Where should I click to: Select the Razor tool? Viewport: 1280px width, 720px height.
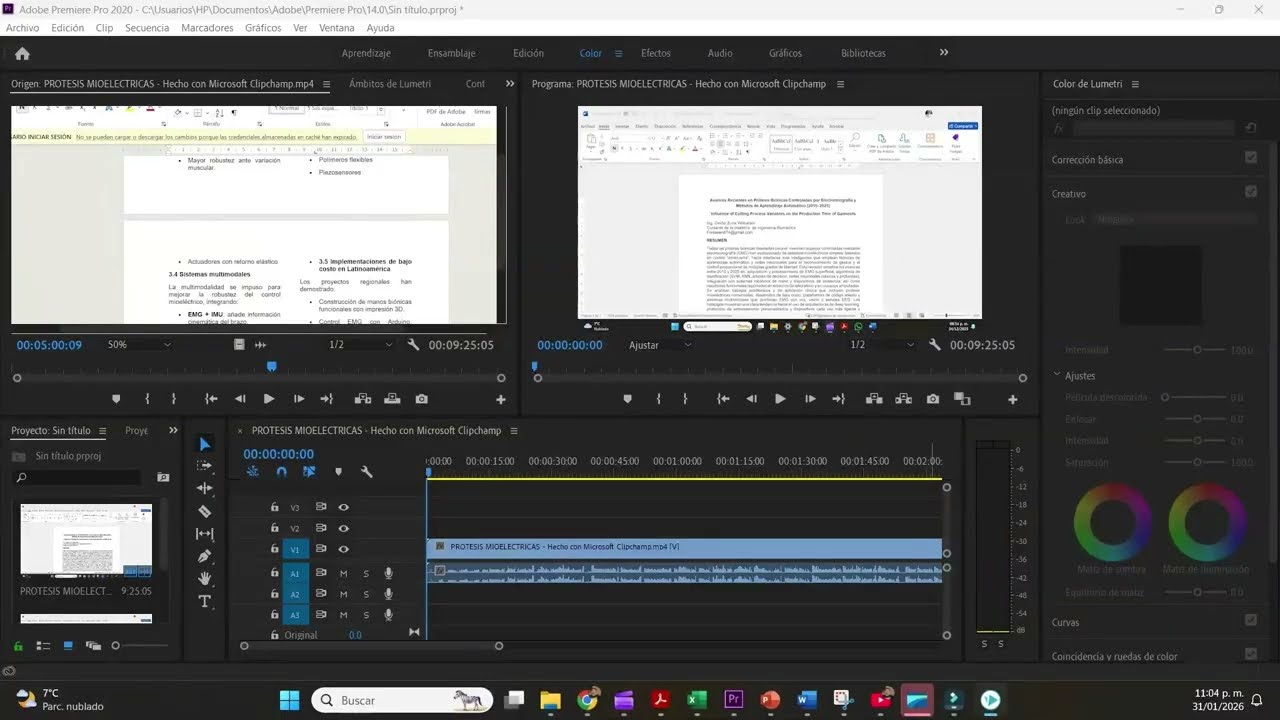coord(205,511)
